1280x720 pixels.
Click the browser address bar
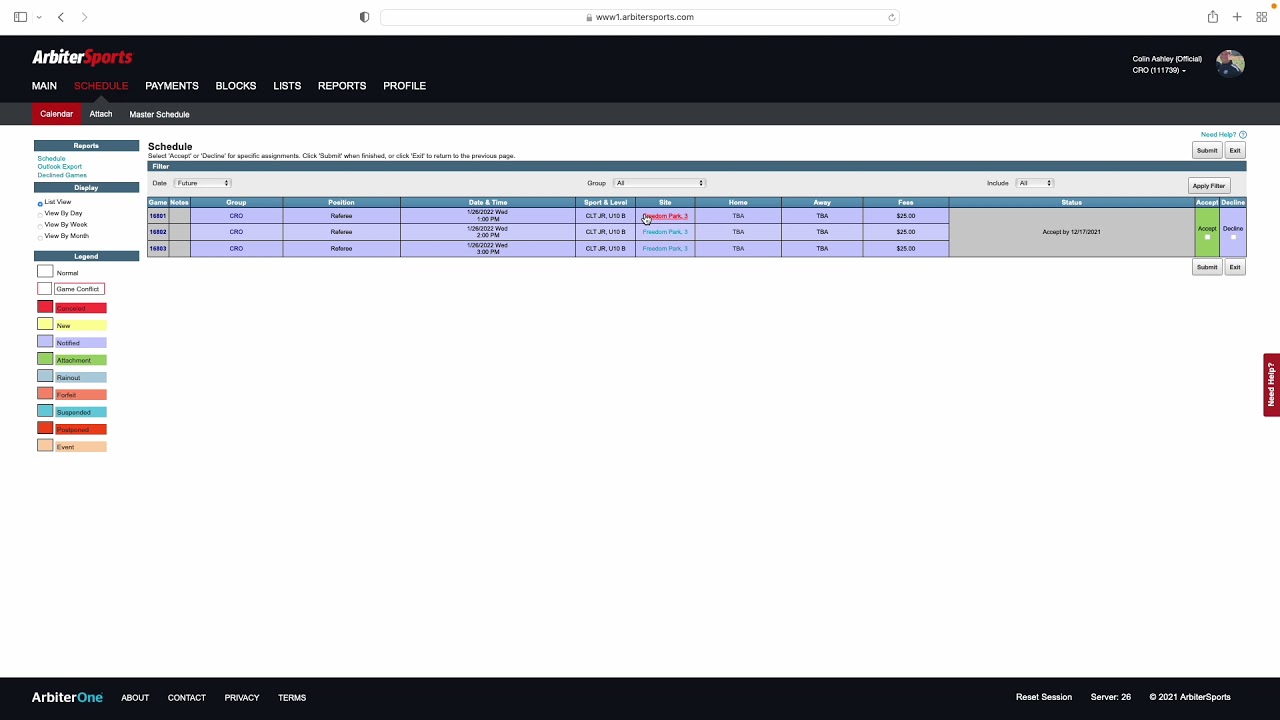coord(640,17)
